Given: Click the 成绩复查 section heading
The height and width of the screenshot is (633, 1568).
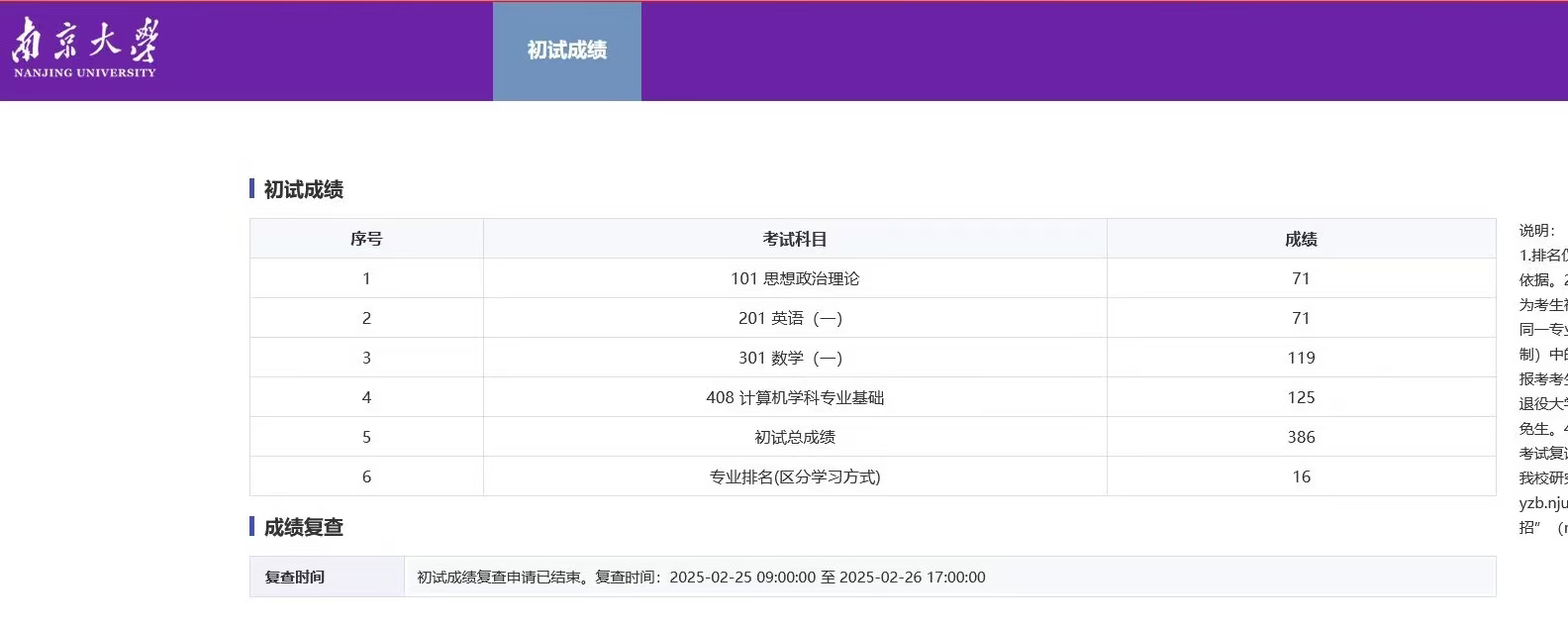Looking at the screenshot, I should coord(303,527).
